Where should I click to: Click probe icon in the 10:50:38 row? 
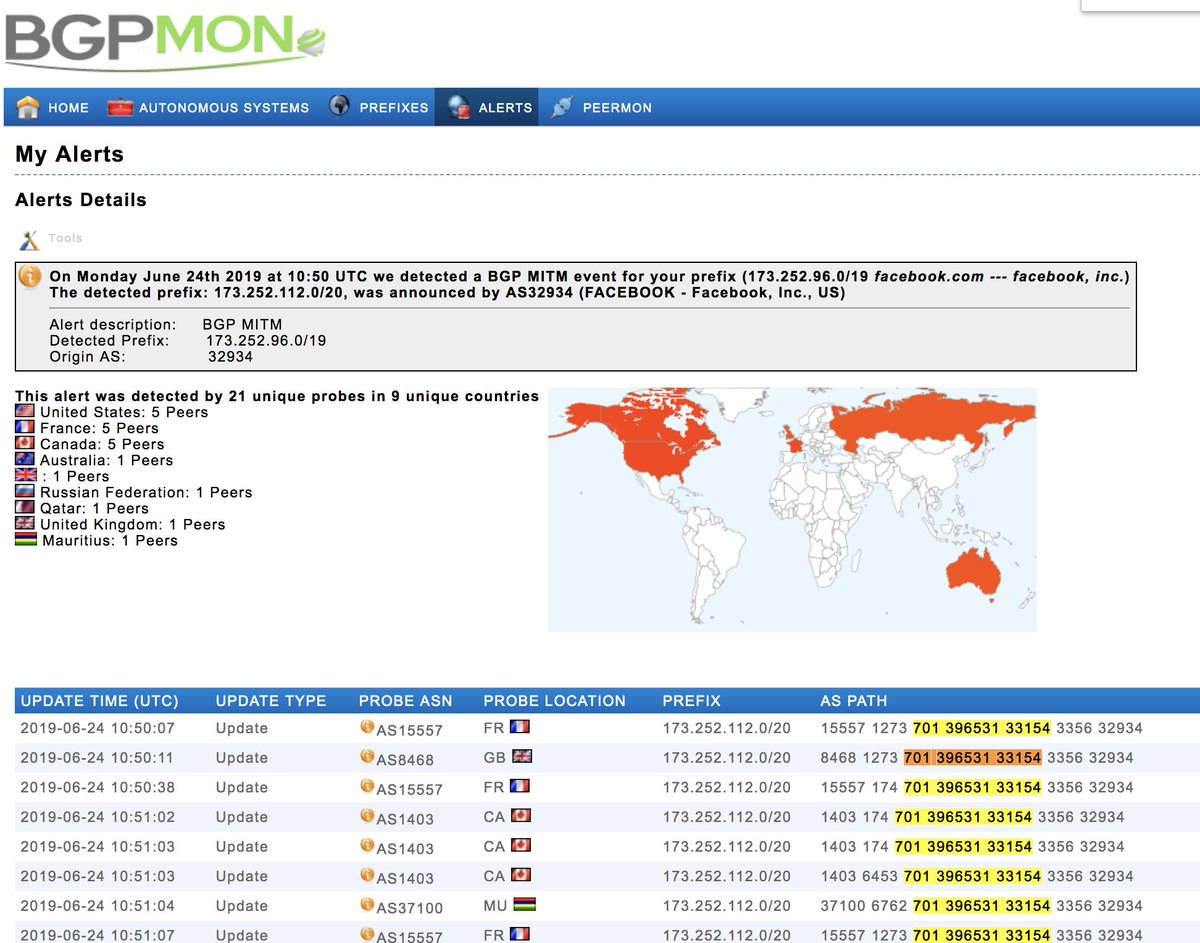pyautogui.click(x=367, y=786)
